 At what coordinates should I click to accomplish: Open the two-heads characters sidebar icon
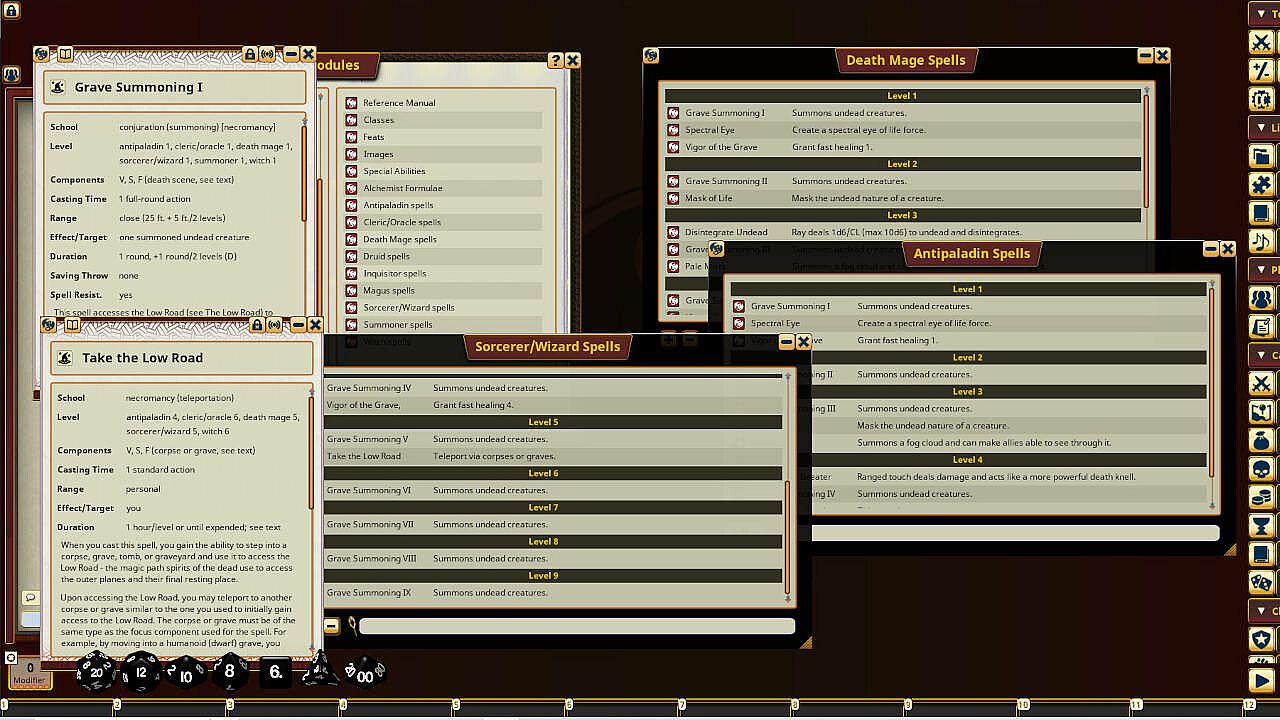tap(1261, 298)
